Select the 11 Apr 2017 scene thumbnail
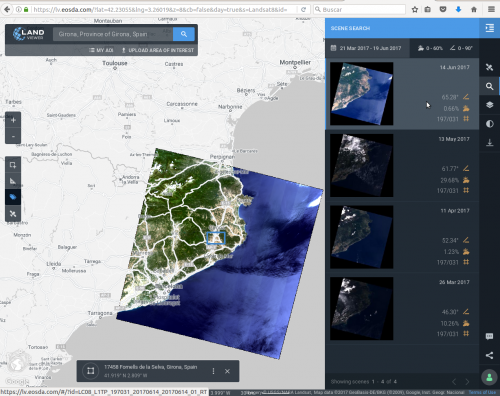Image resolution: width=500 pixels, height=396 pixels. coord(362,237)
